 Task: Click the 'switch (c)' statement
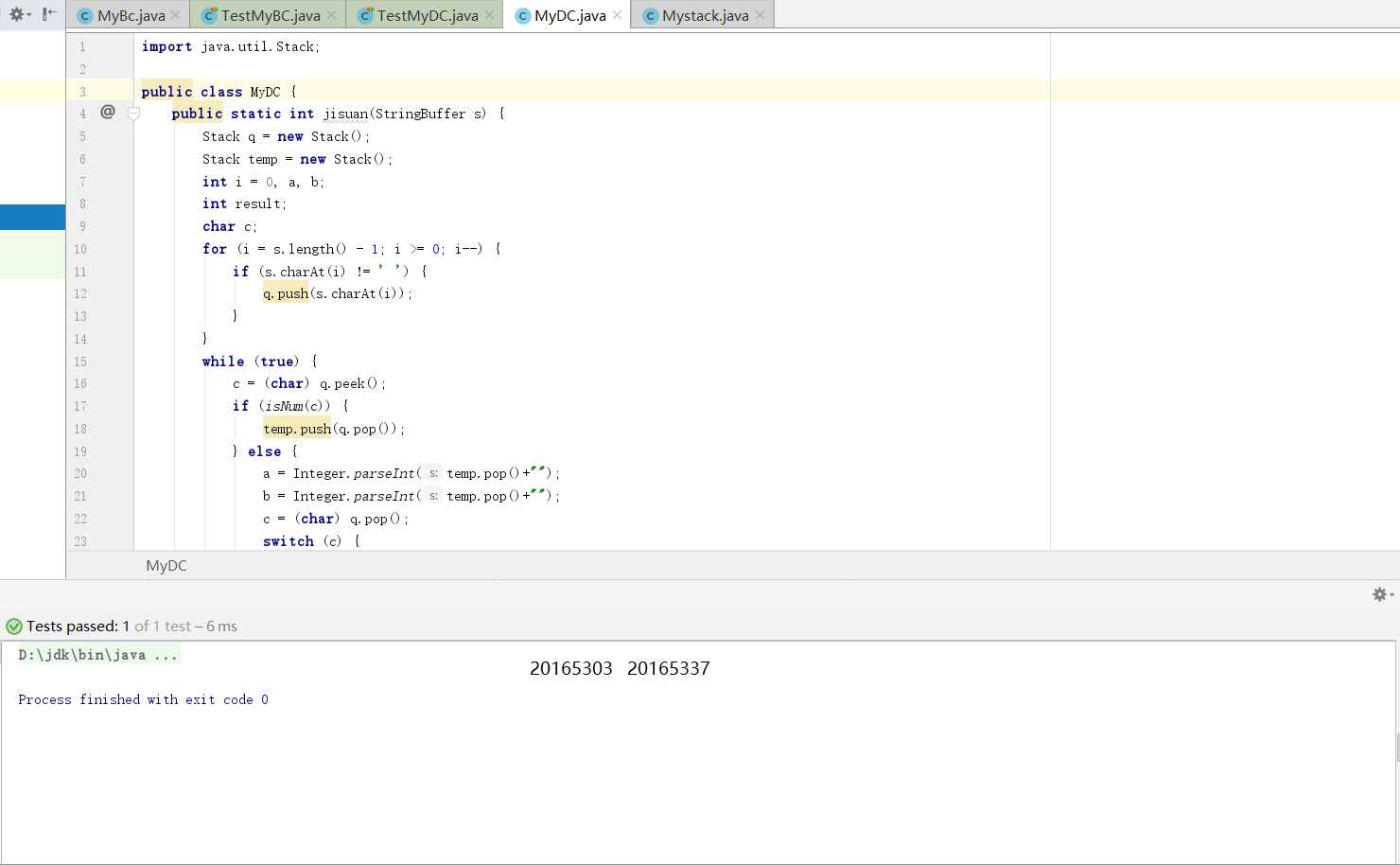point(303,541)
